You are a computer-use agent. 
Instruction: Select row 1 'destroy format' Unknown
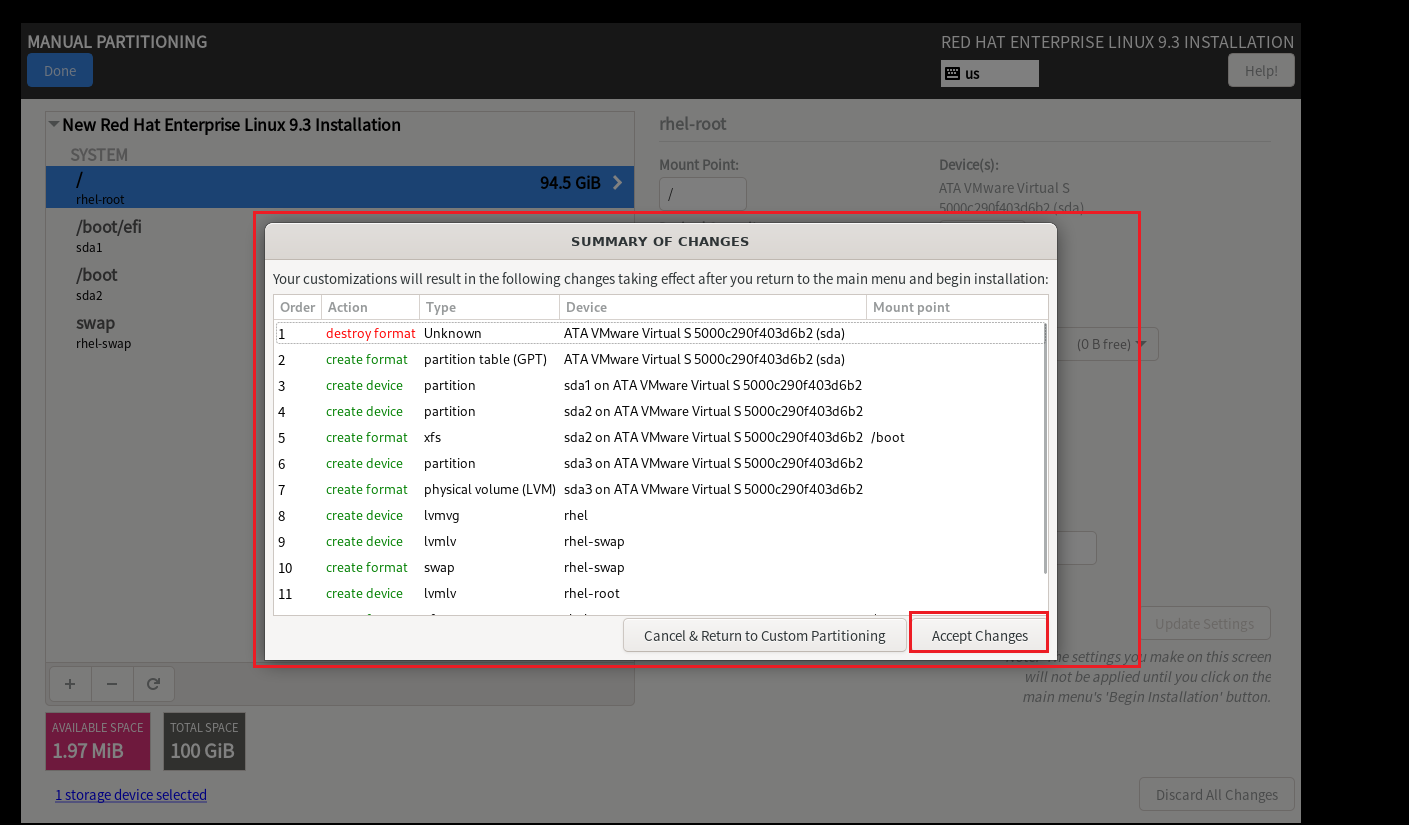(x=659, y=333)
